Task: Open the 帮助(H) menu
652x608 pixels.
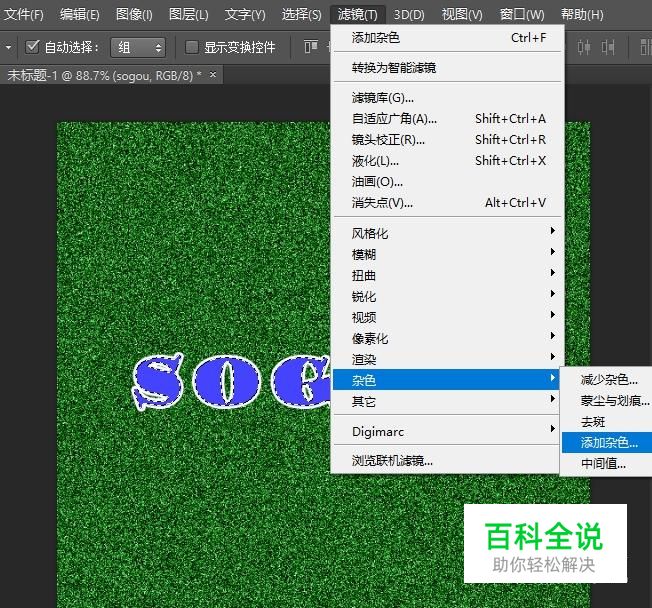Action: (582, 15)
